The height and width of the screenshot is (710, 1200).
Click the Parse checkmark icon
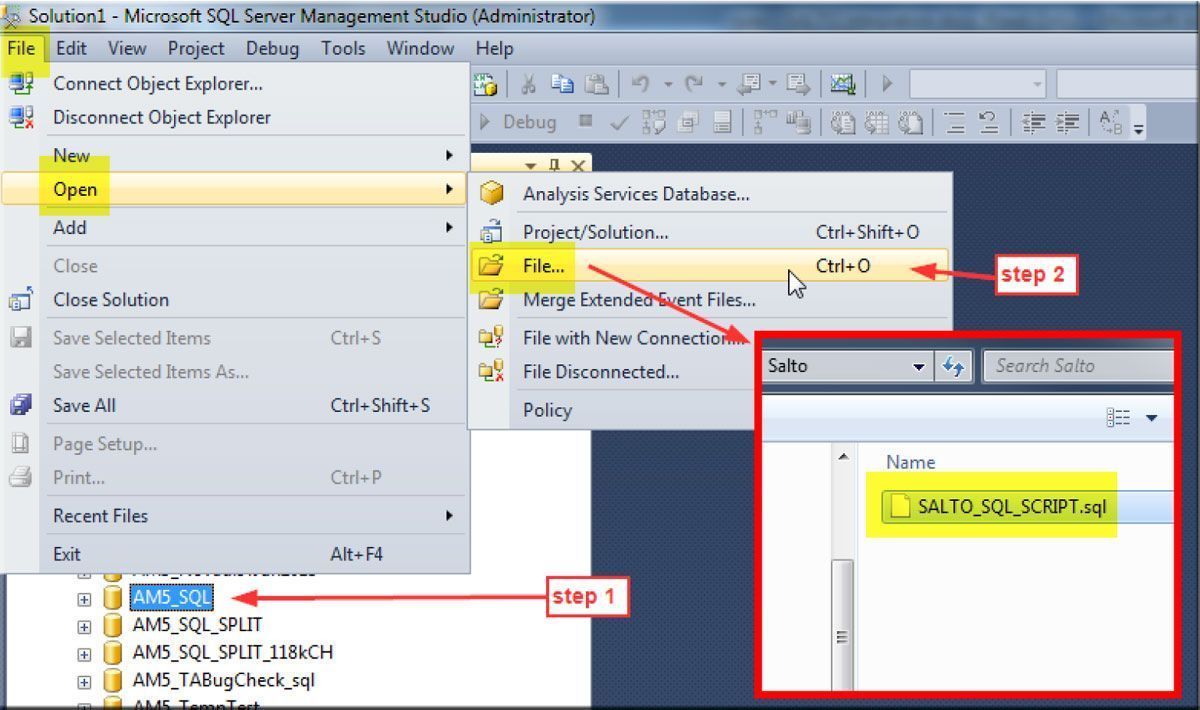click(619, 122)
